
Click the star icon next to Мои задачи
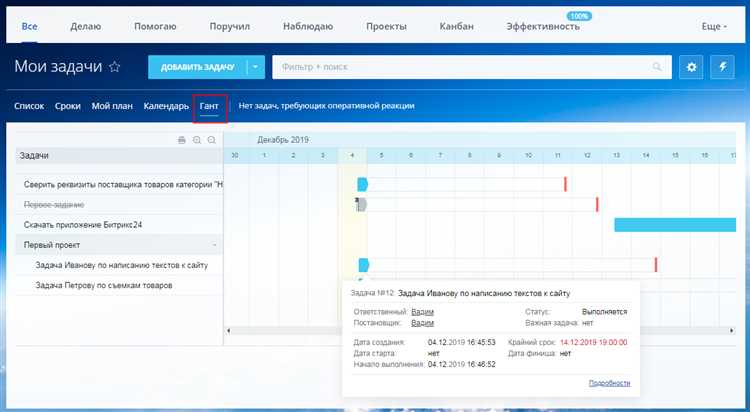click(x=114, y=67)
